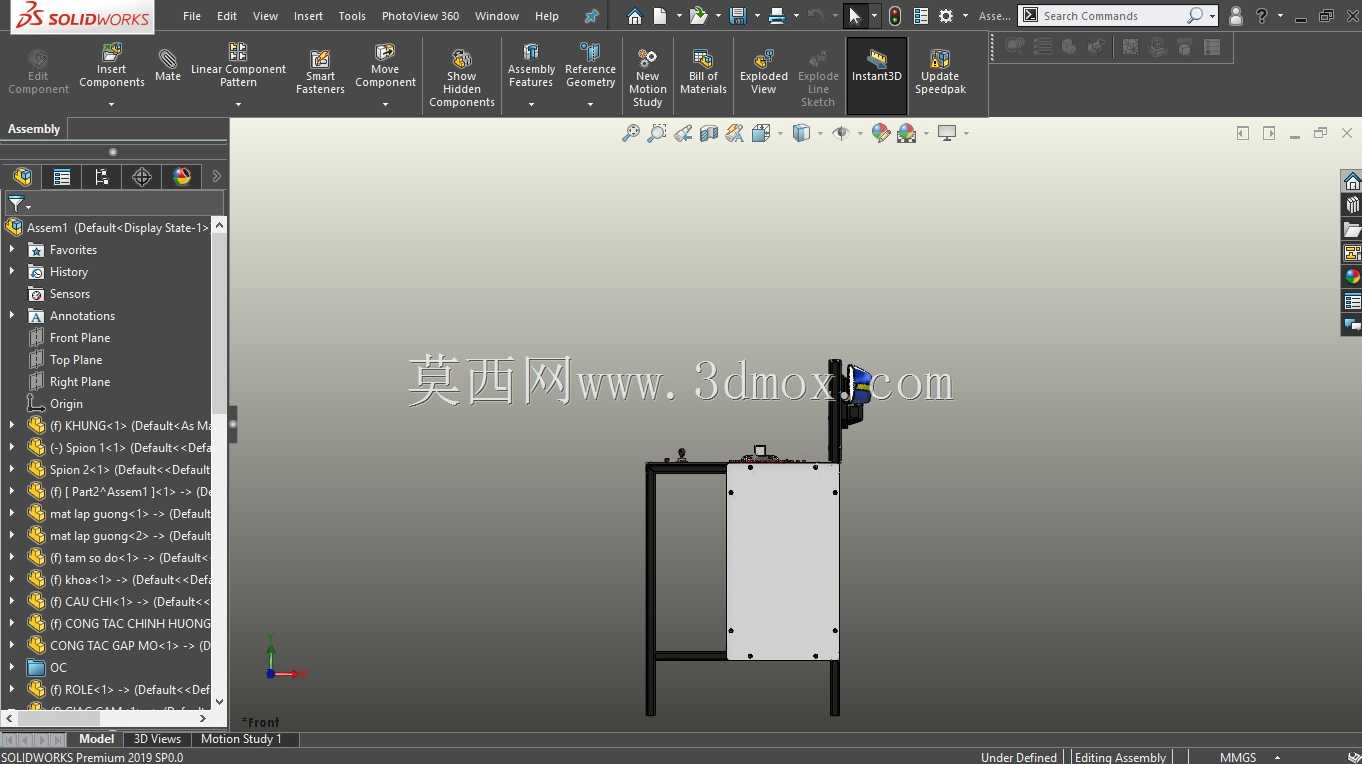Click the Rebuild traffic light icon
1362x764 pixels.
[x=895, y=16]
